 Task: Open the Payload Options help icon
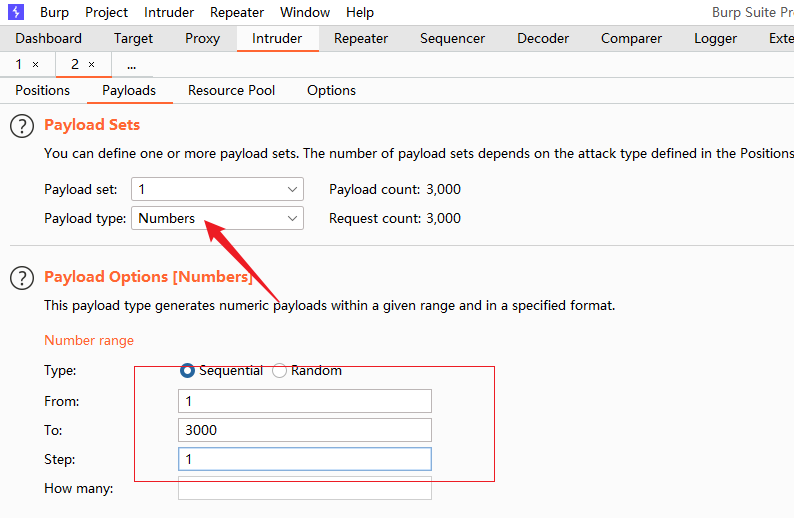tap(22, 277)
